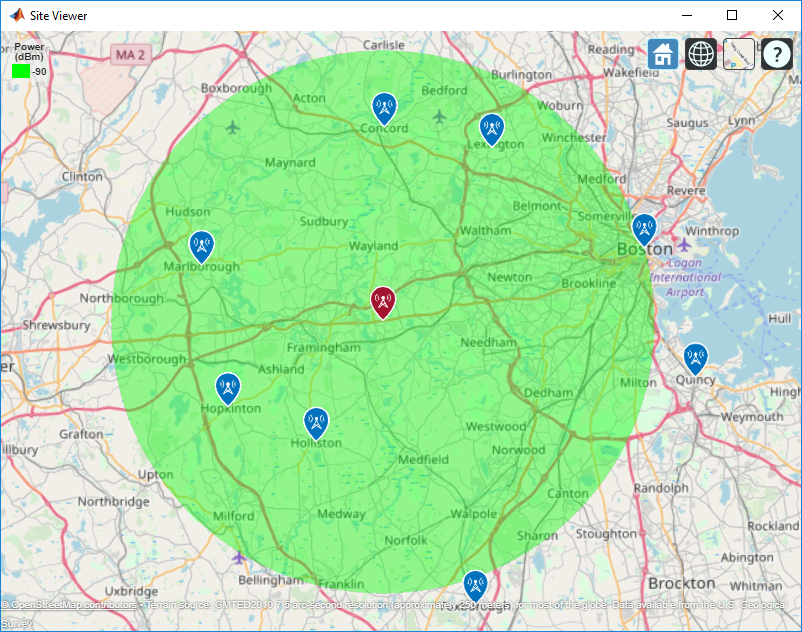Image resolution: width=802 pixels, height=632 pixels.
Task: Select the antenna marker at Lexington
Action: coord(492,130)
